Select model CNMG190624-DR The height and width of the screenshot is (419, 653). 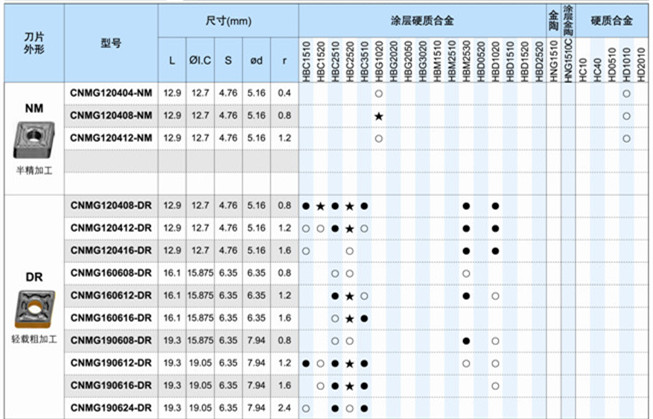click(111, 407)
